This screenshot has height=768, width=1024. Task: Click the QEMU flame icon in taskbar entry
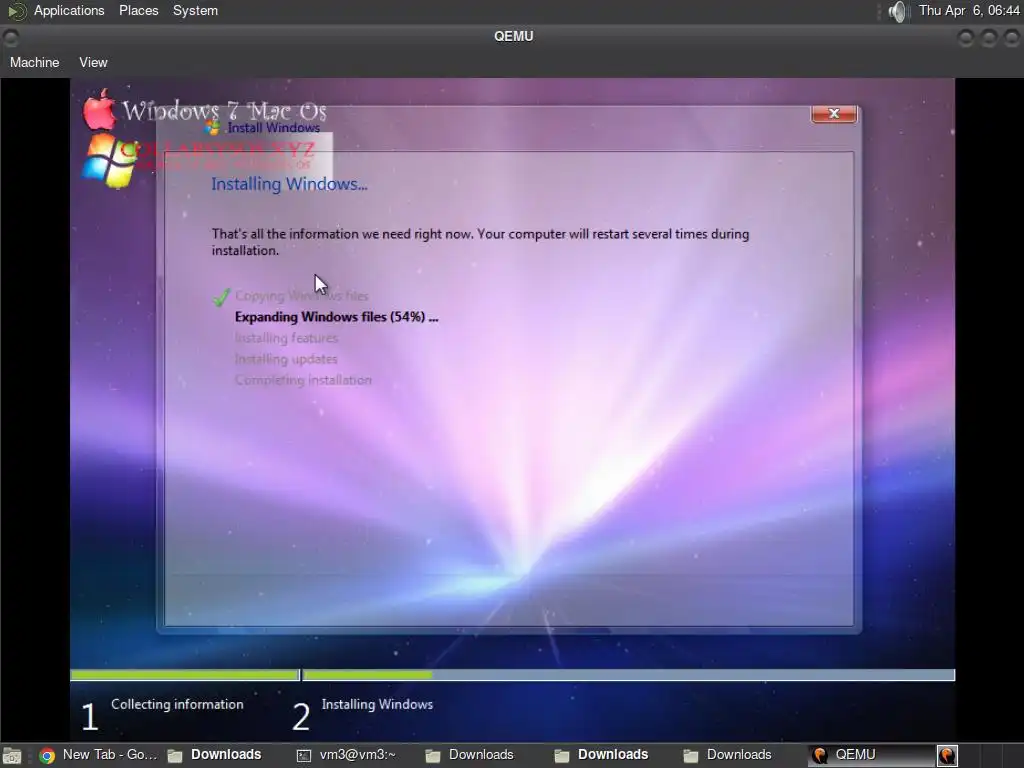point(820,756)
